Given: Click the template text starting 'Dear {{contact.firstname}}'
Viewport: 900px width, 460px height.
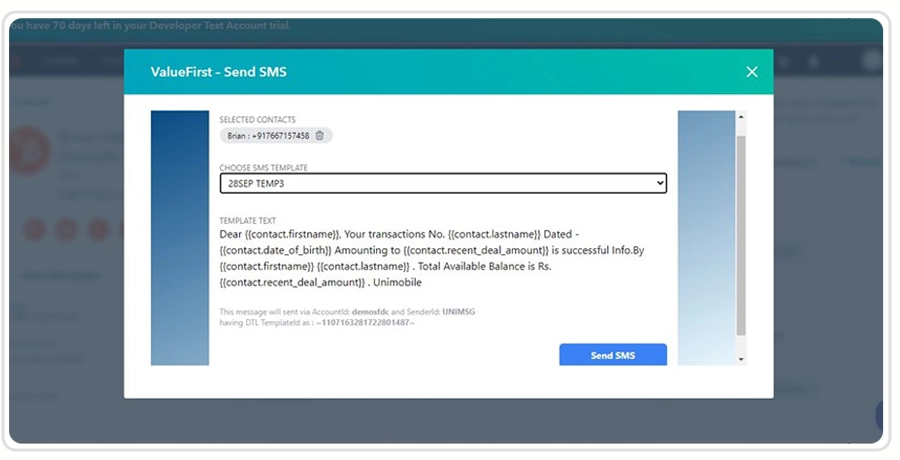Looking at the screenshot, I should pos(432,258).
